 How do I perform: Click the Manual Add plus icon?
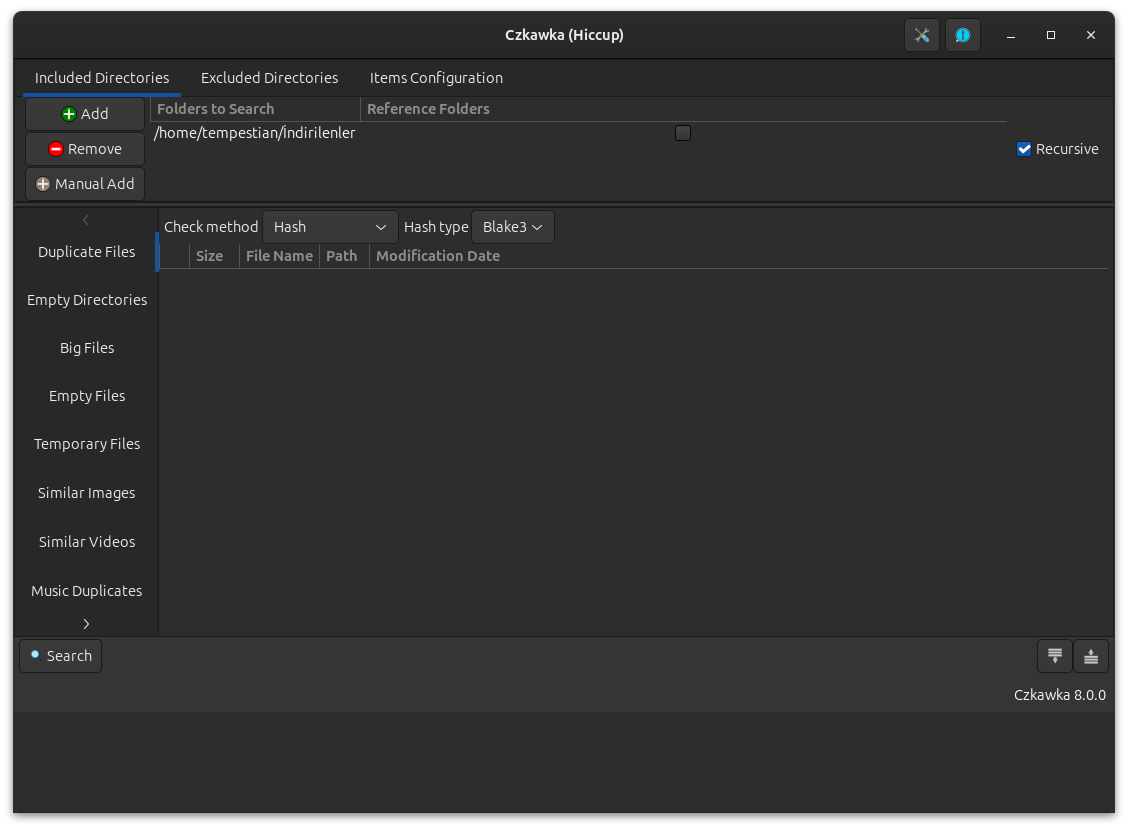[43, 184]
